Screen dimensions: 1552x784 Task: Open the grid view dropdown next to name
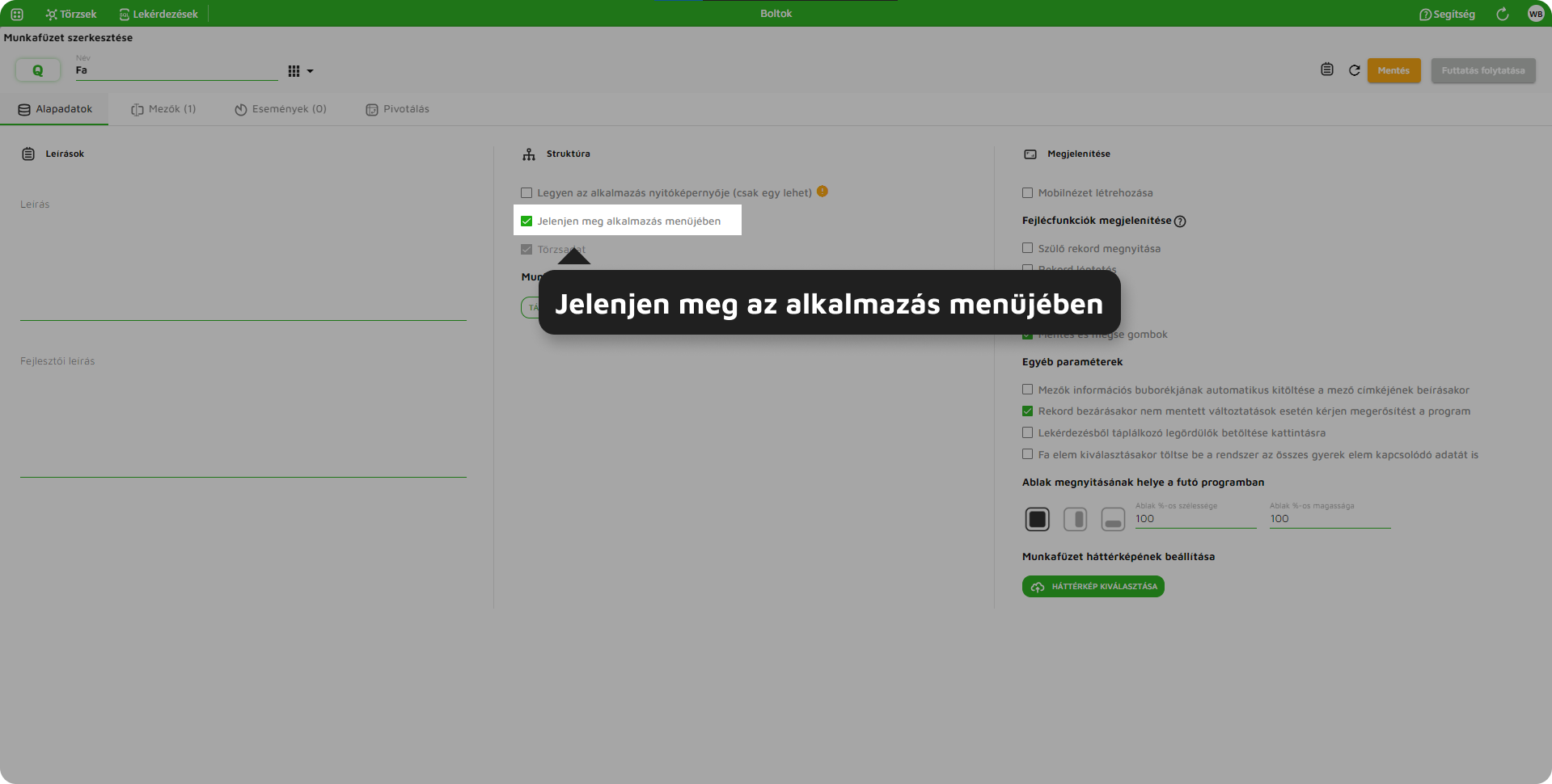tap(300, 71)
